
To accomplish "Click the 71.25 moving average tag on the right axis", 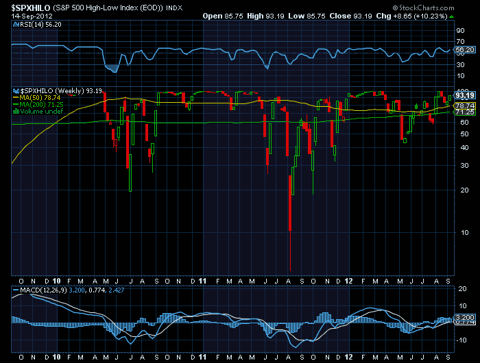I will (x=465, y=112).
